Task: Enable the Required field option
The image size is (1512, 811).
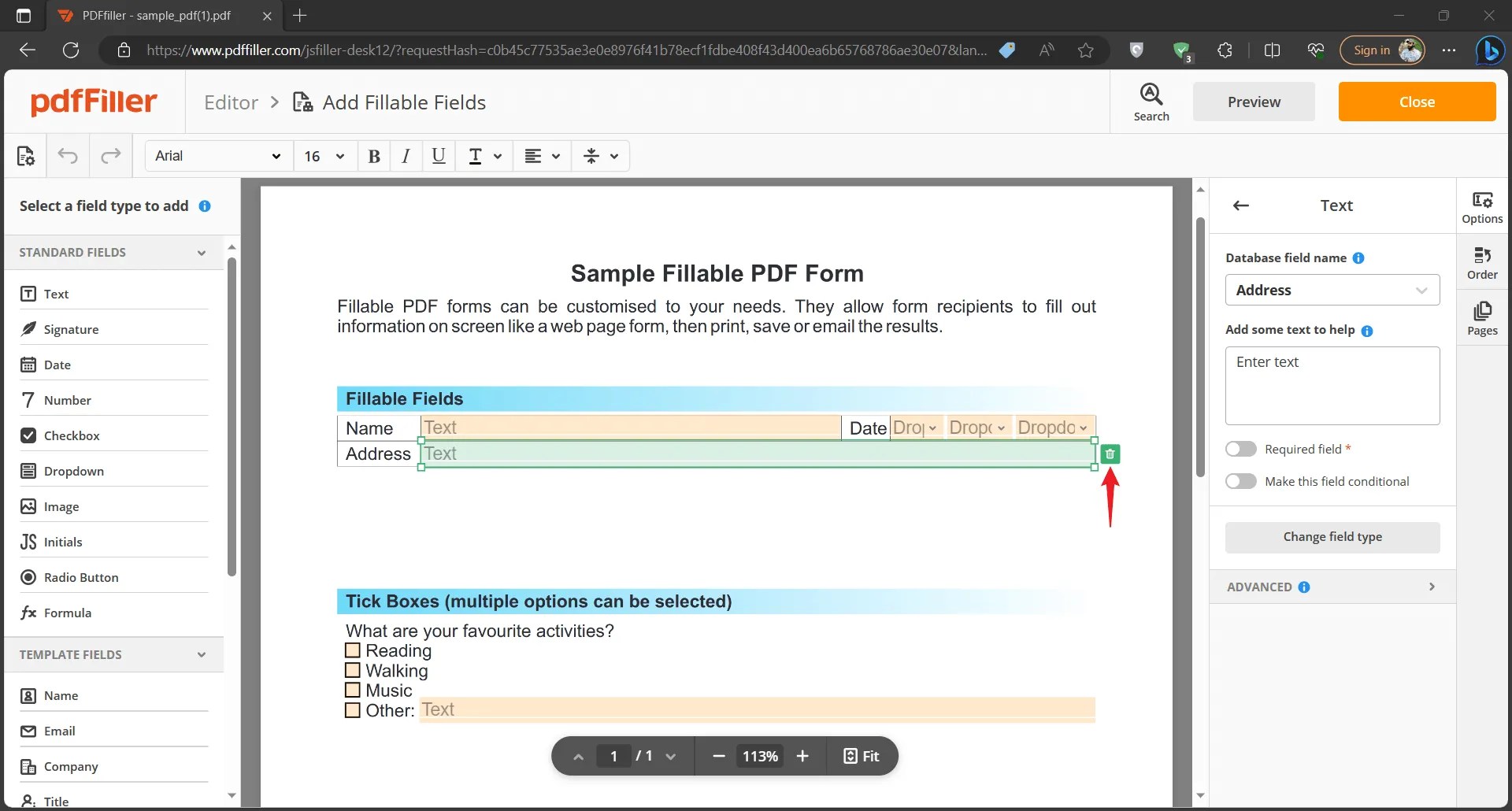Action: tap(1240, 448)
